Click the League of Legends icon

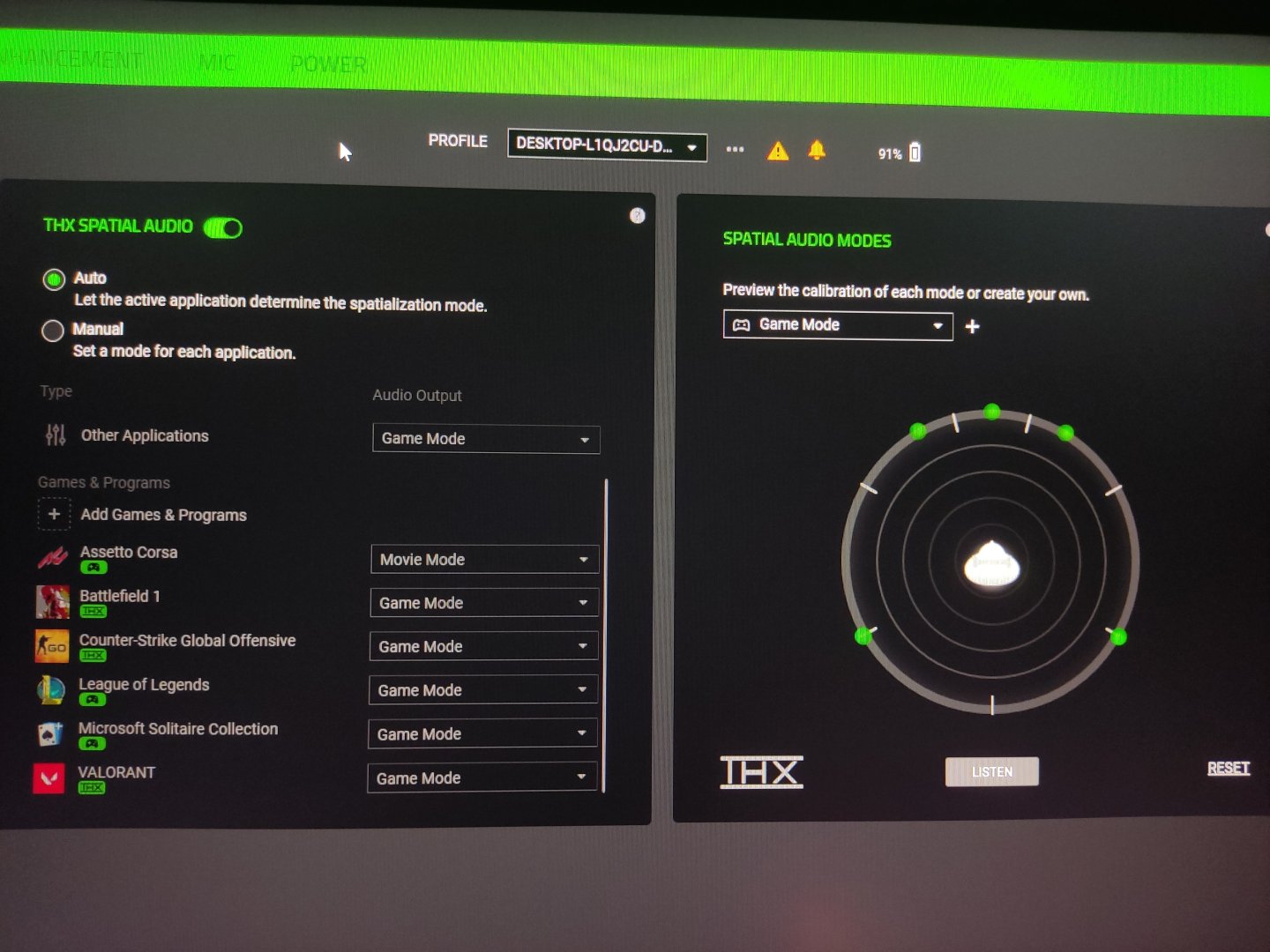[51, 689]
